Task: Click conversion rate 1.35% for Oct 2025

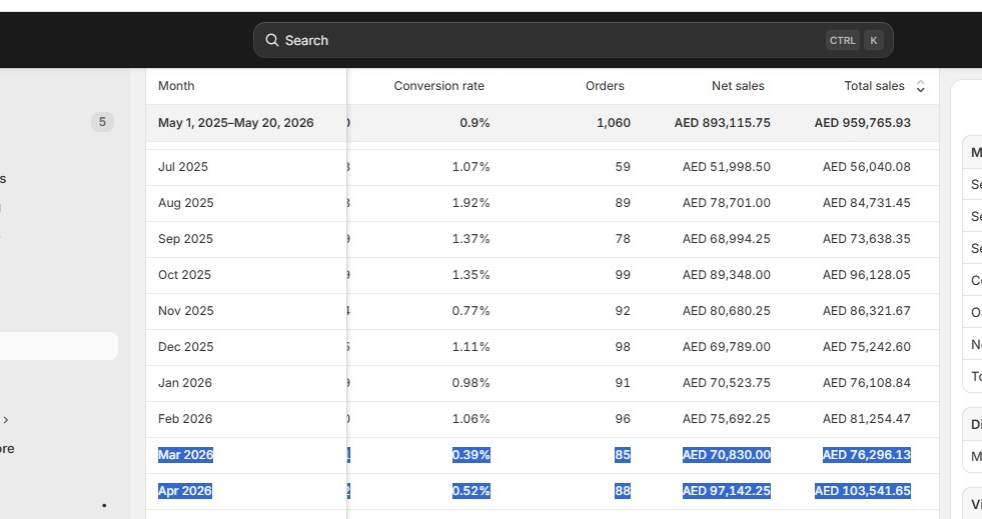Action: (471, 275)
